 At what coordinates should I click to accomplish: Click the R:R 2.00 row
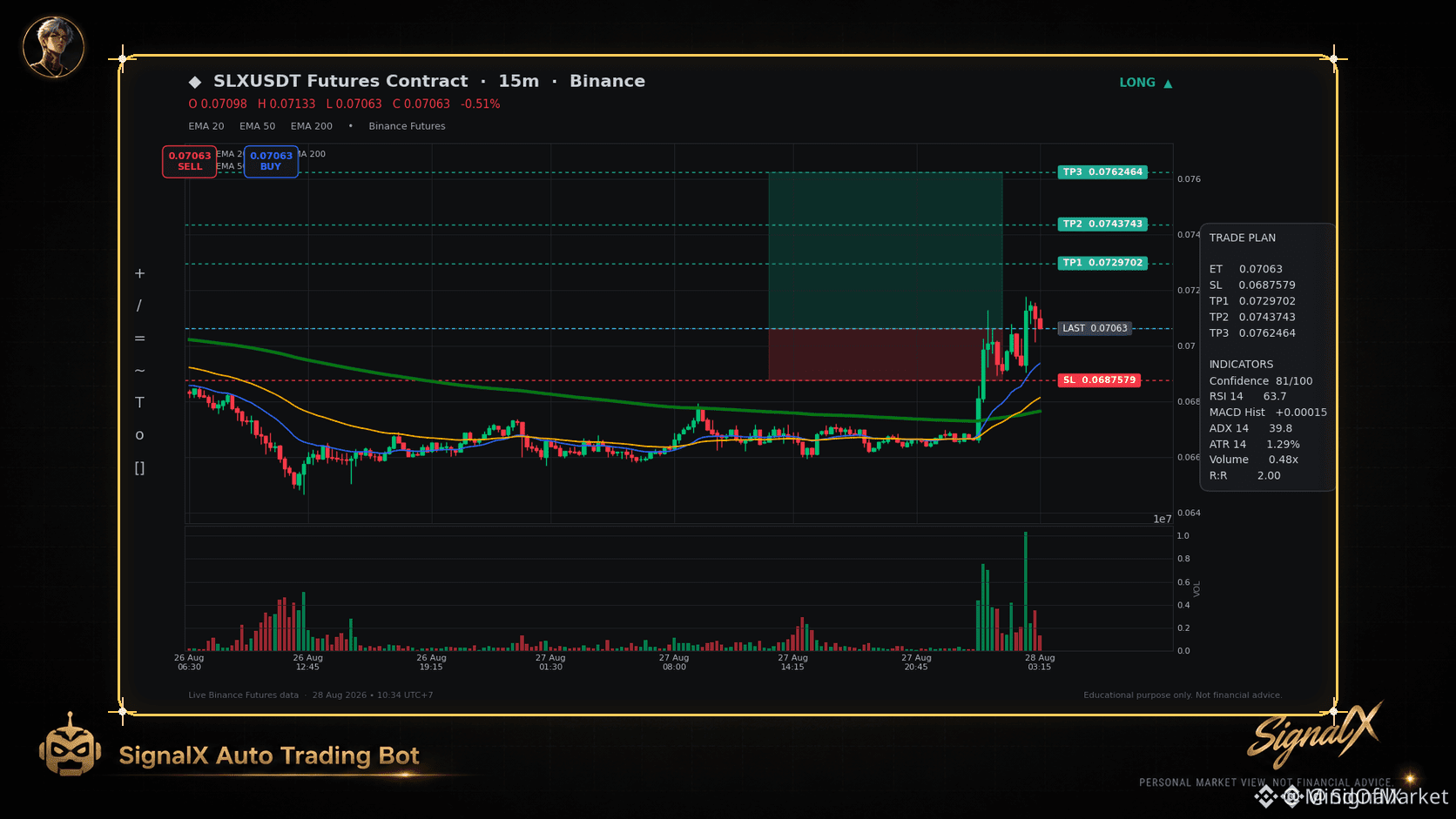pyautogui.click(x=1245, y=476)
